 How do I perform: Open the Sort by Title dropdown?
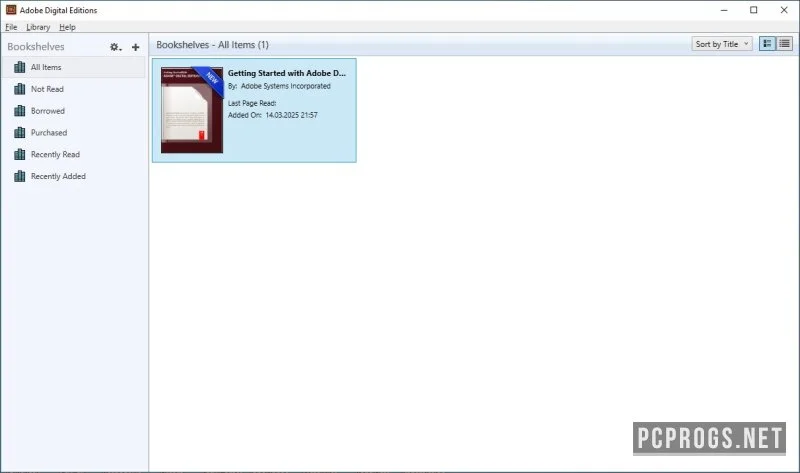721,44
